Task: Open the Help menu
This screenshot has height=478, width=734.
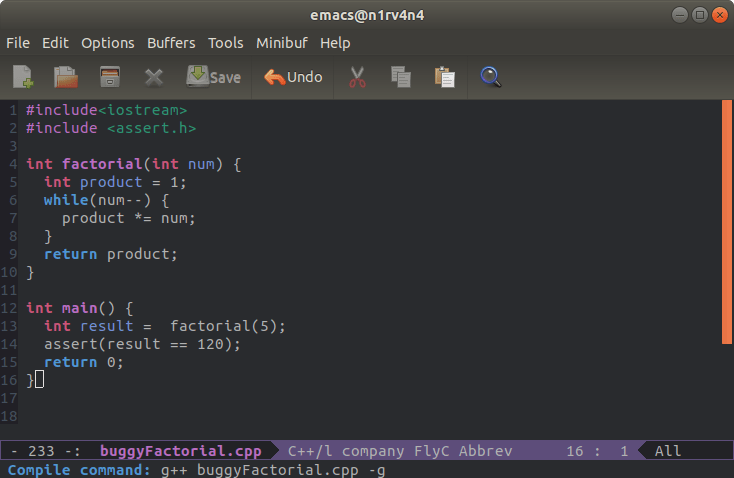Action: tap(335, 43)
